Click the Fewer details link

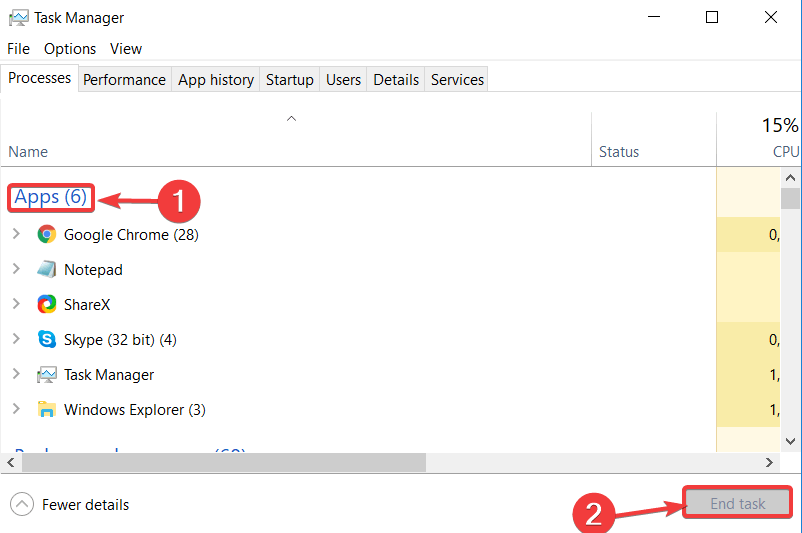[x=85, y=505]
